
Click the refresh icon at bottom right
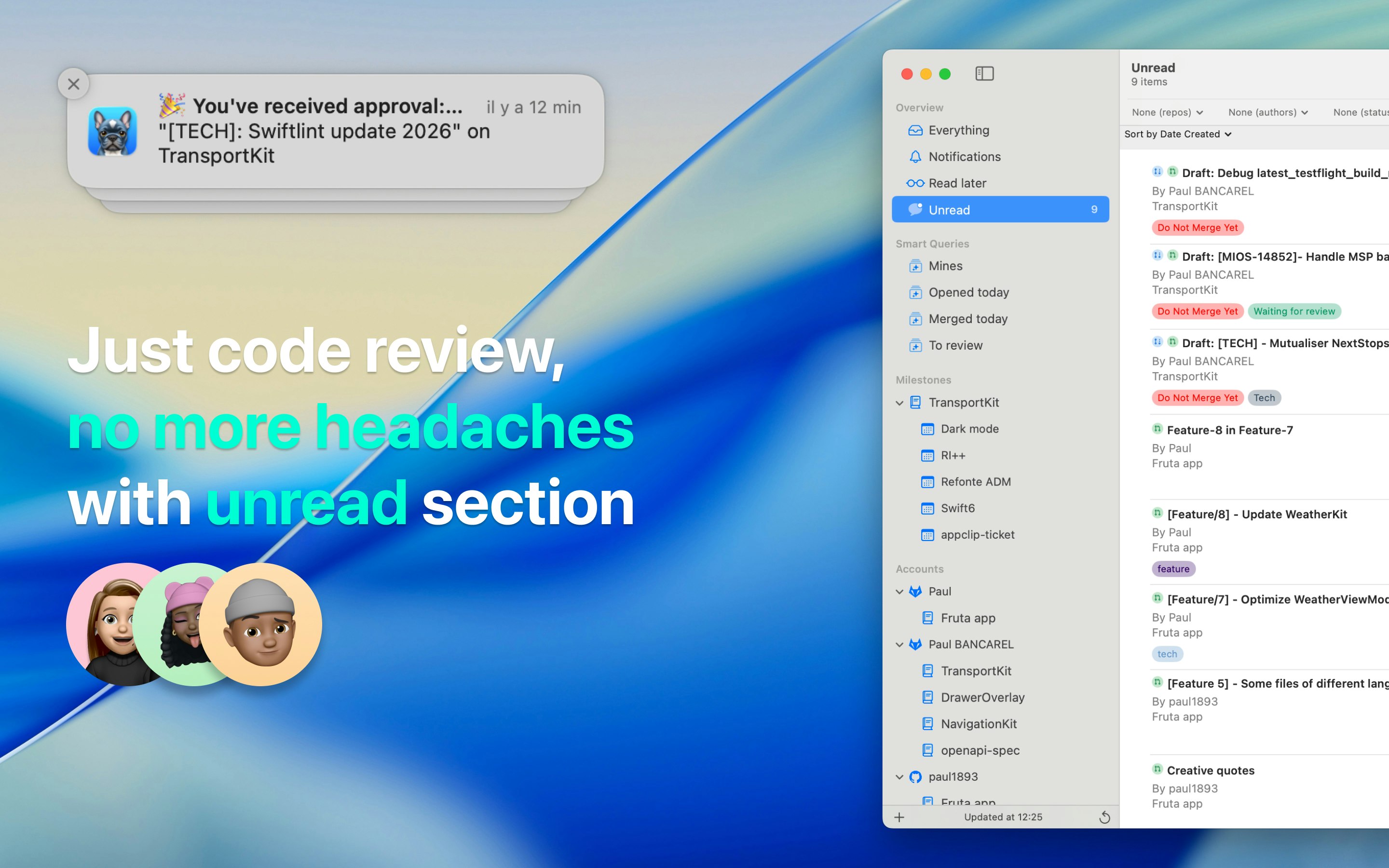(1105, 817)
